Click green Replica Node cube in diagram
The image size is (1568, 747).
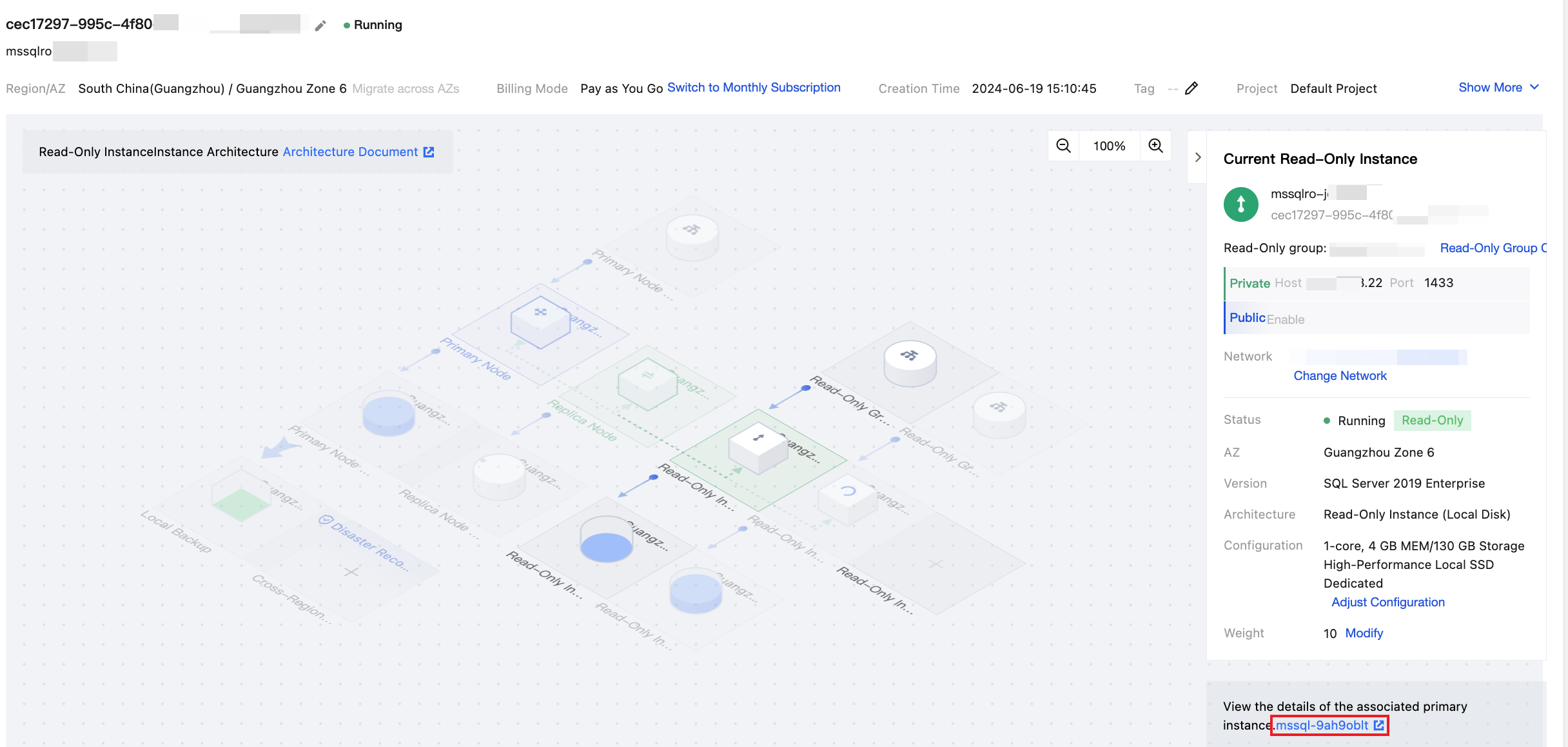point(647,383)
